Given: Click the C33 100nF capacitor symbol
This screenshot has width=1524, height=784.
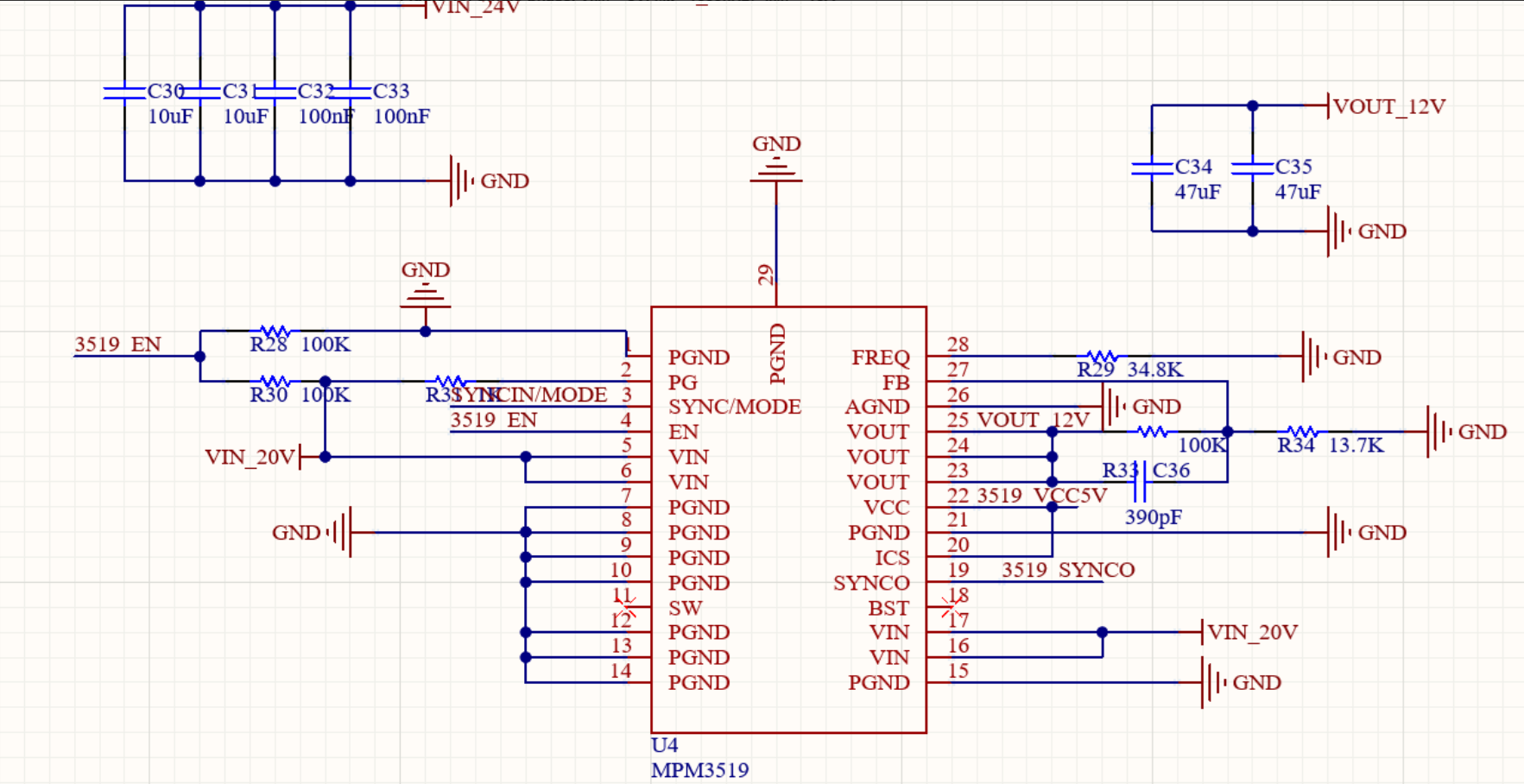Looking at the screenshot, I should tap(350, 92).
